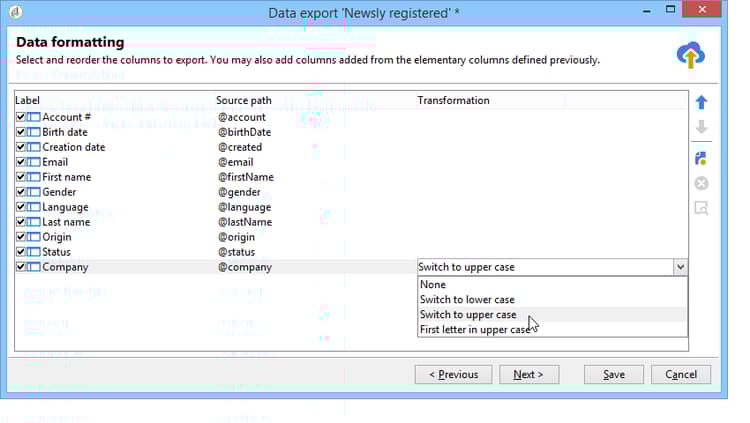The width and height of the screenshot is (750, 423).
Task: Maximize the Data export window
Action: 671,9
